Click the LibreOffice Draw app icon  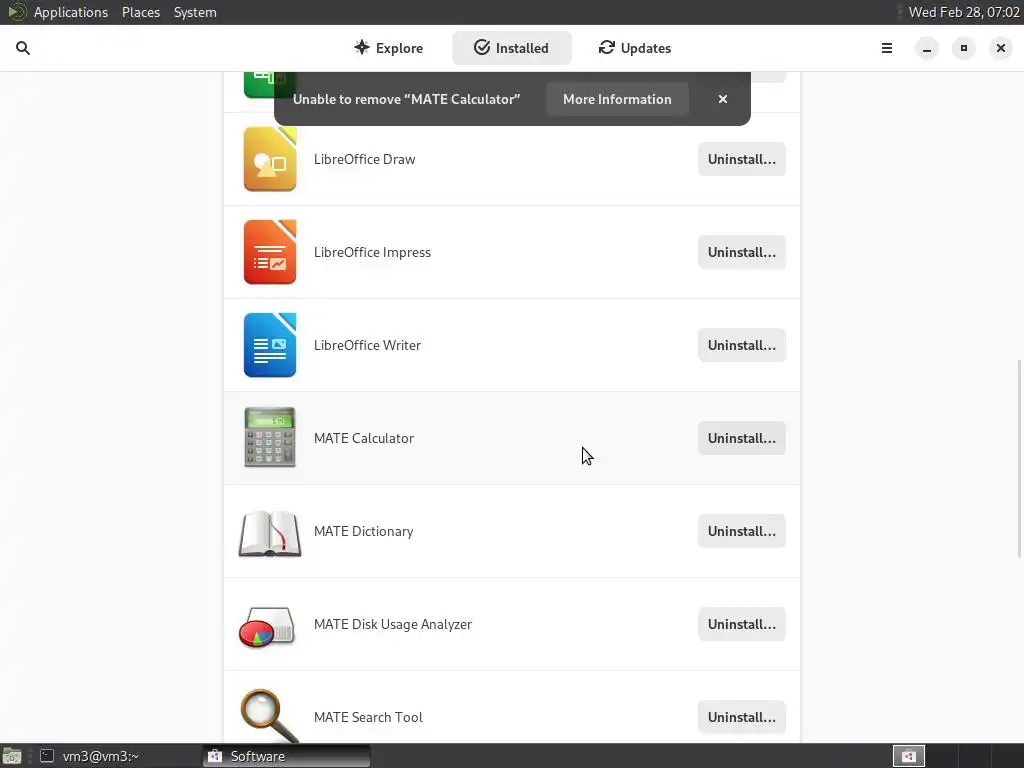270,159
